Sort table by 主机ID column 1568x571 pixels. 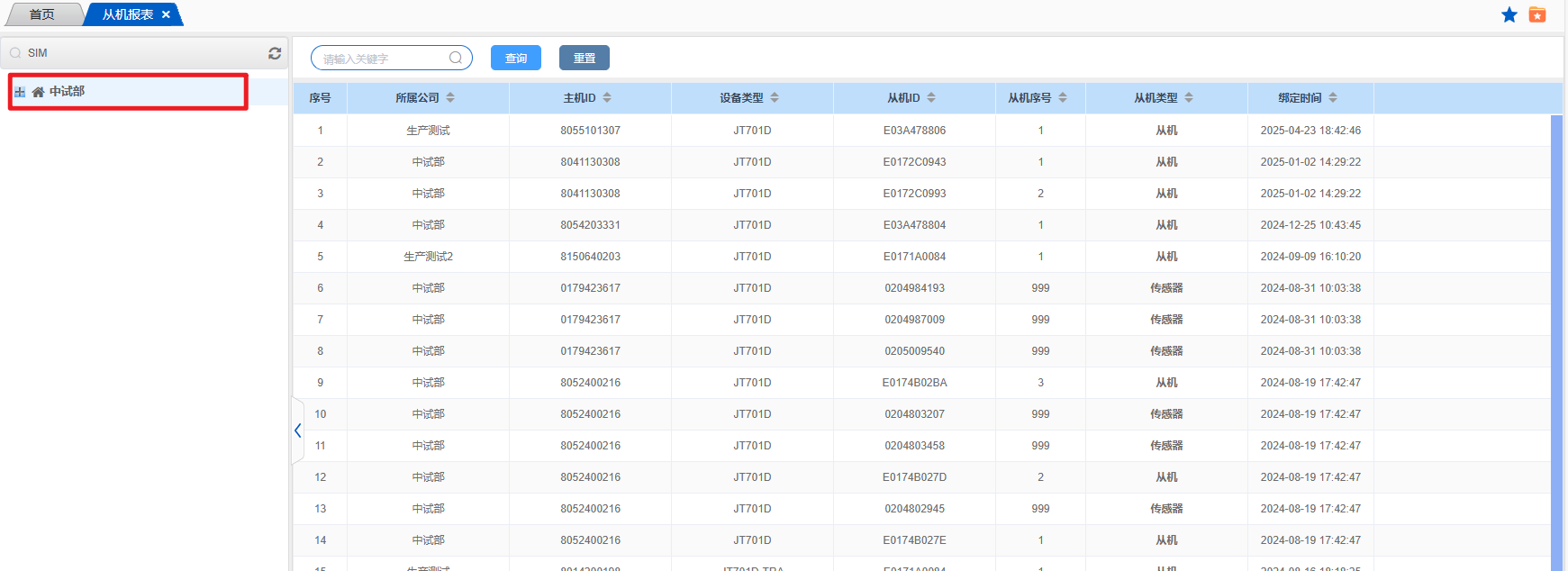pyautogui.click(x=607, y=97)
